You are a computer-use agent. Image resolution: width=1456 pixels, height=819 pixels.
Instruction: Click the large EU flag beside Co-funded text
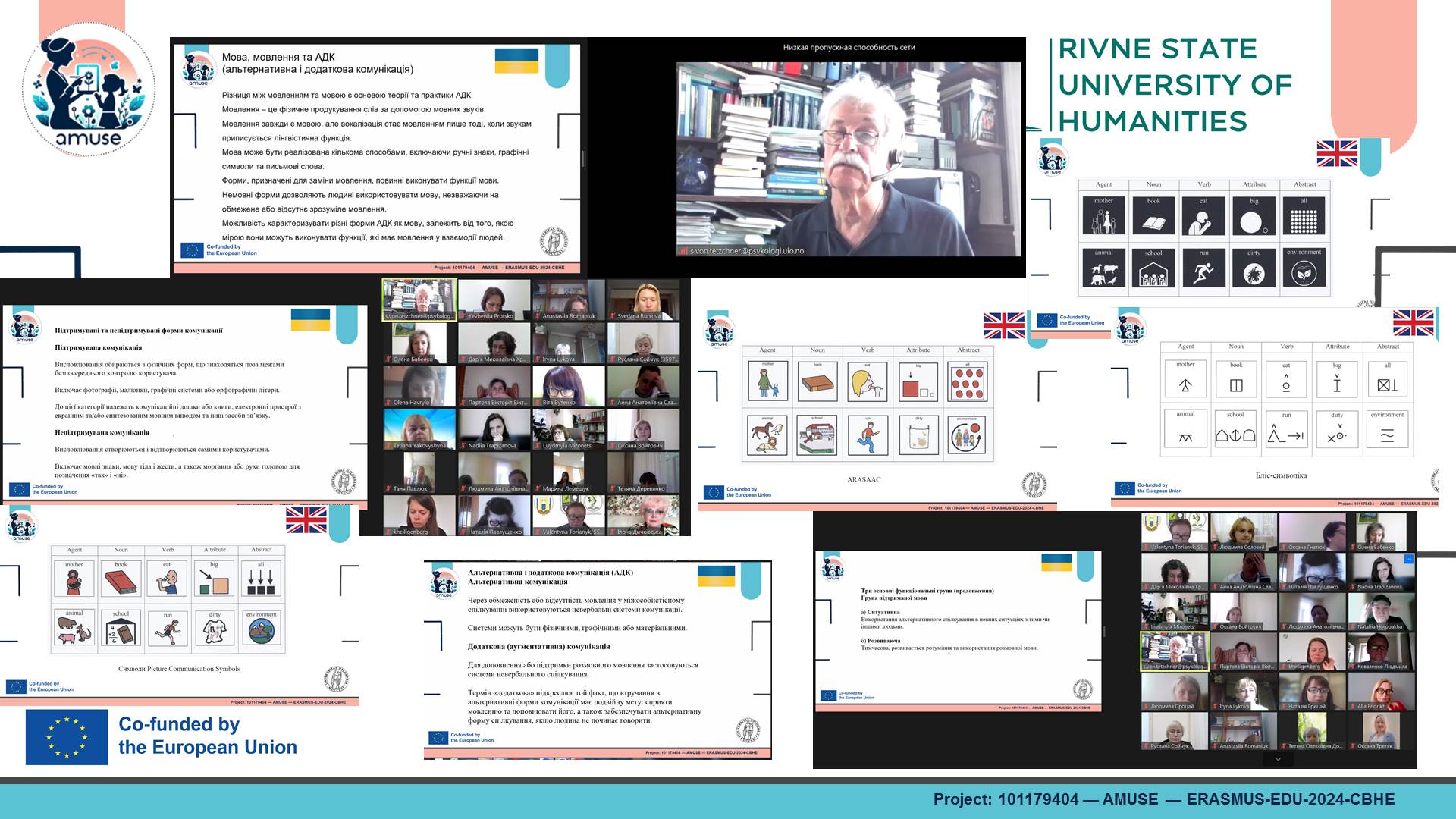pos(67,737)
